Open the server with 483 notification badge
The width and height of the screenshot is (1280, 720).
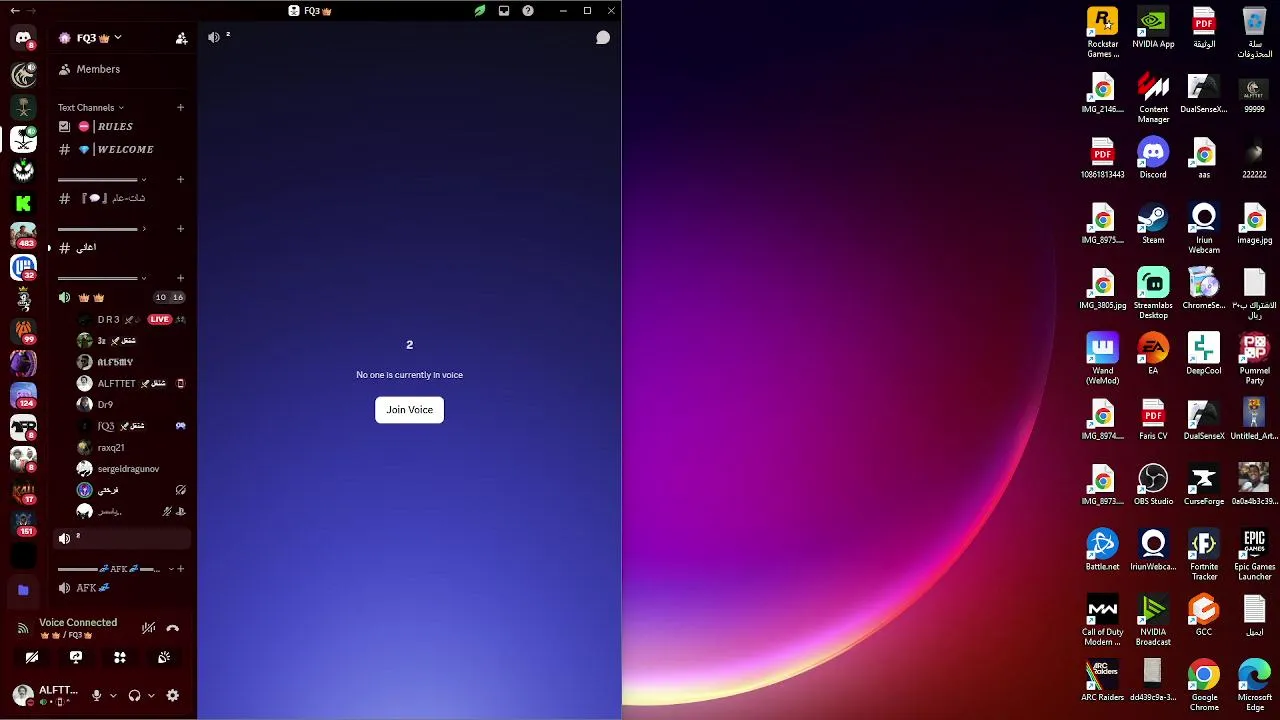point(23,235)
